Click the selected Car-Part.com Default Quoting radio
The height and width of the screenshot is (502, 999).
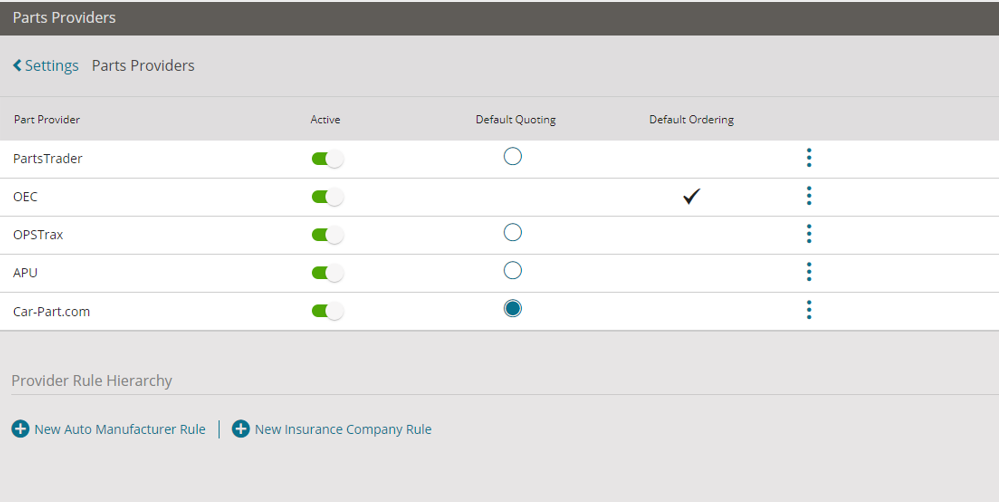pyautogui.click(x=512, y=308)
